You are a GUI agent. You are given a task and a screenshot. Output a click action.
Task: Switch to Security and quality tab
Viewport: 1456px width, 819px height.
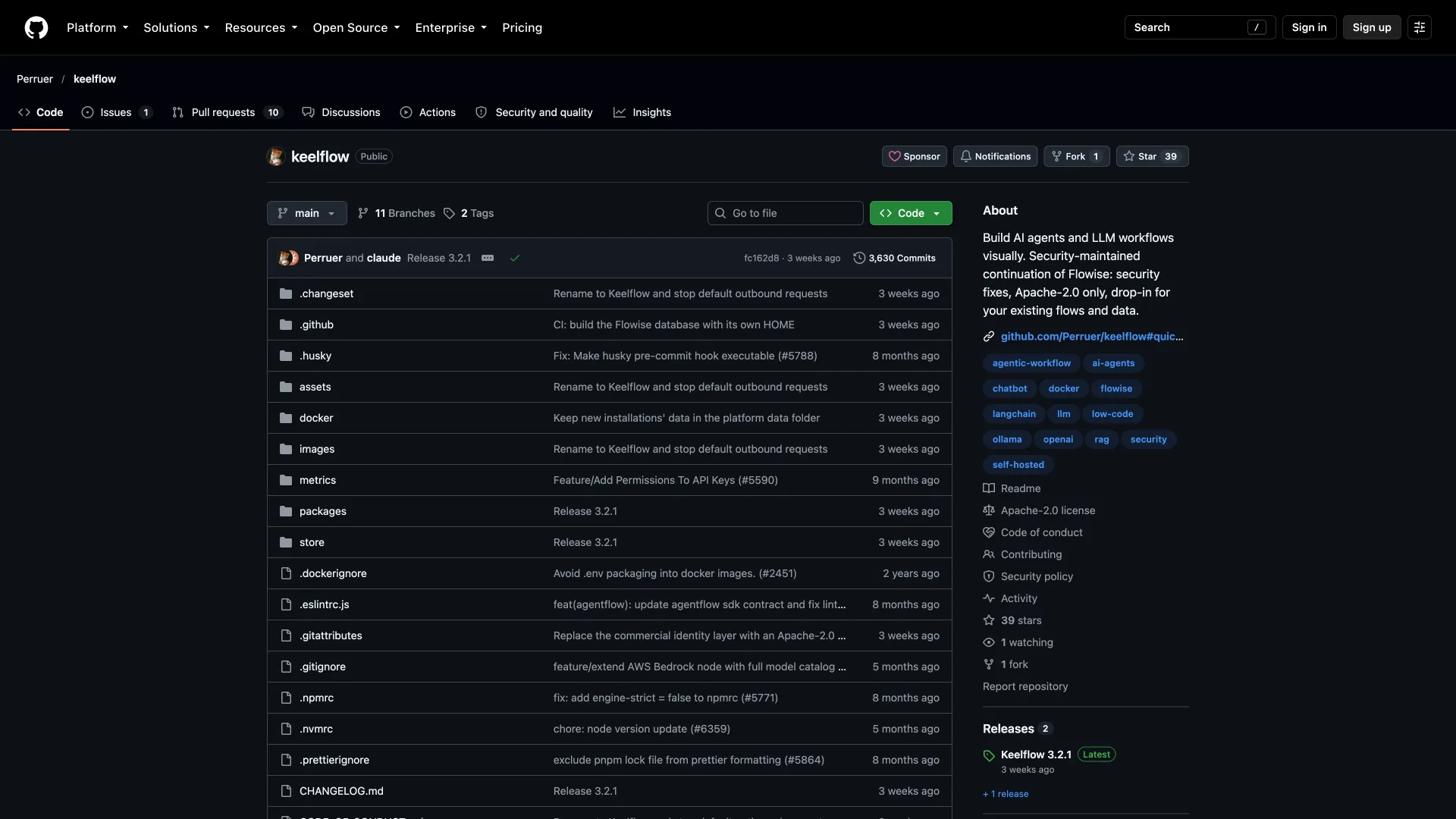pos(534,112)
